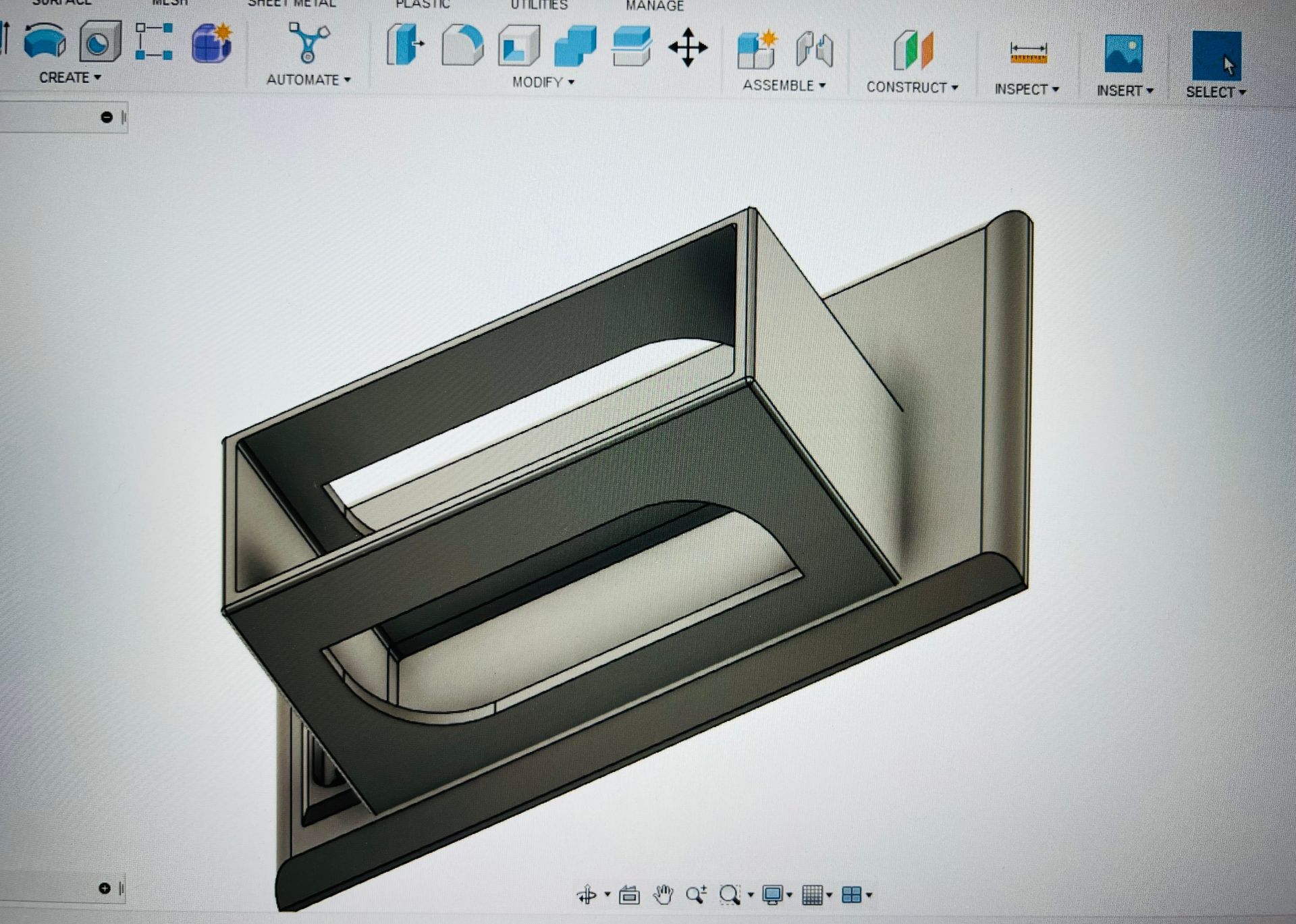Click the Fillet tool icon

(462, 46)
